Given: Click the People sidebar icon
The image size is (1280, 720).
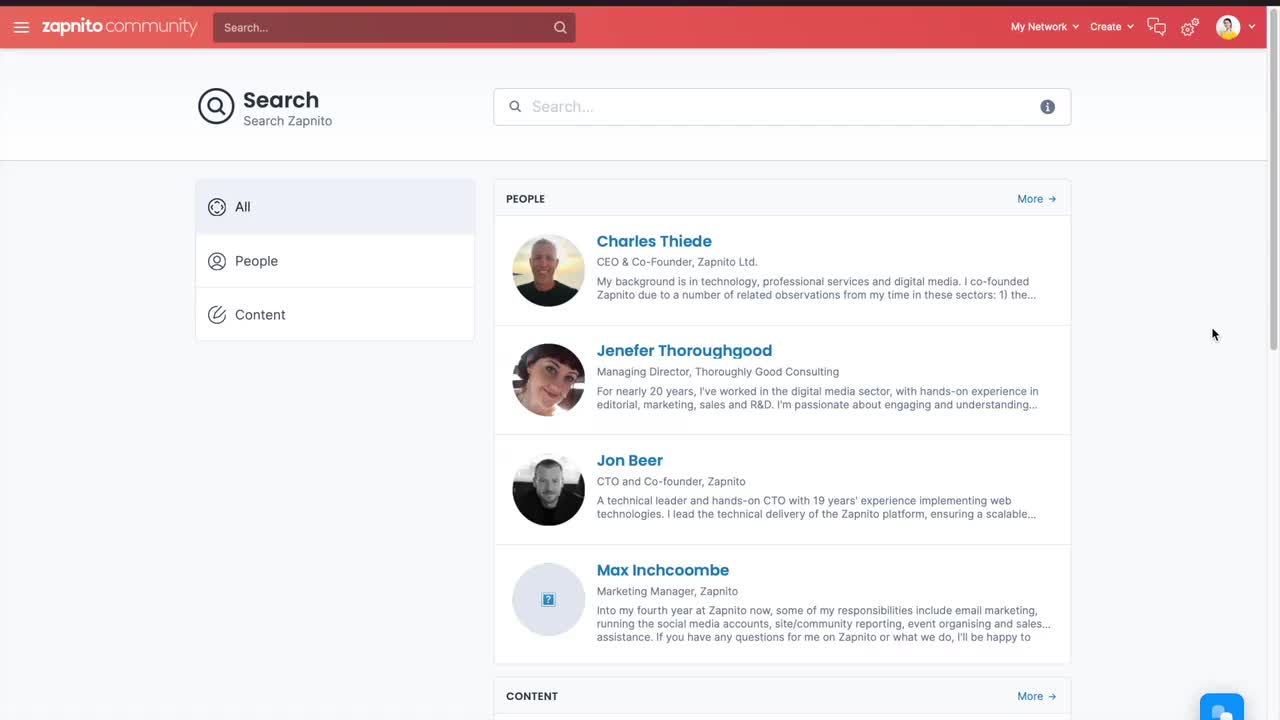Looking at the screenshot, I should (217, 261).
